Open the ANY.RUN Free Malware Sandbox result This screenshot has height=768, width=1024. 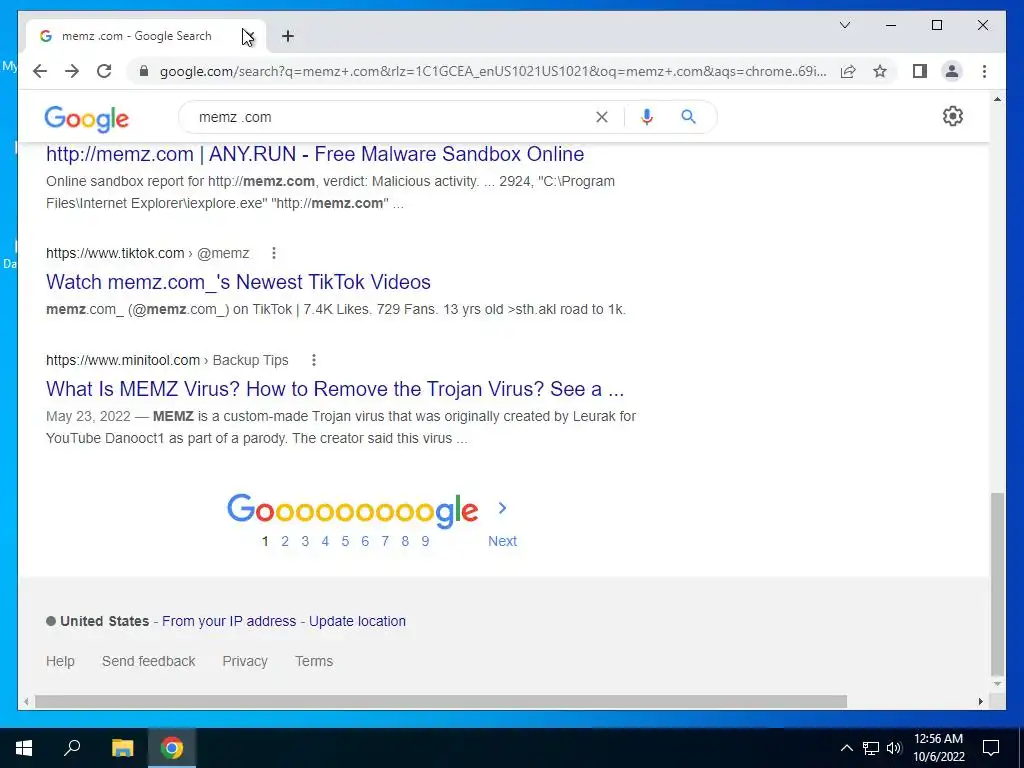pyautogui.click(x=315, y=154)
